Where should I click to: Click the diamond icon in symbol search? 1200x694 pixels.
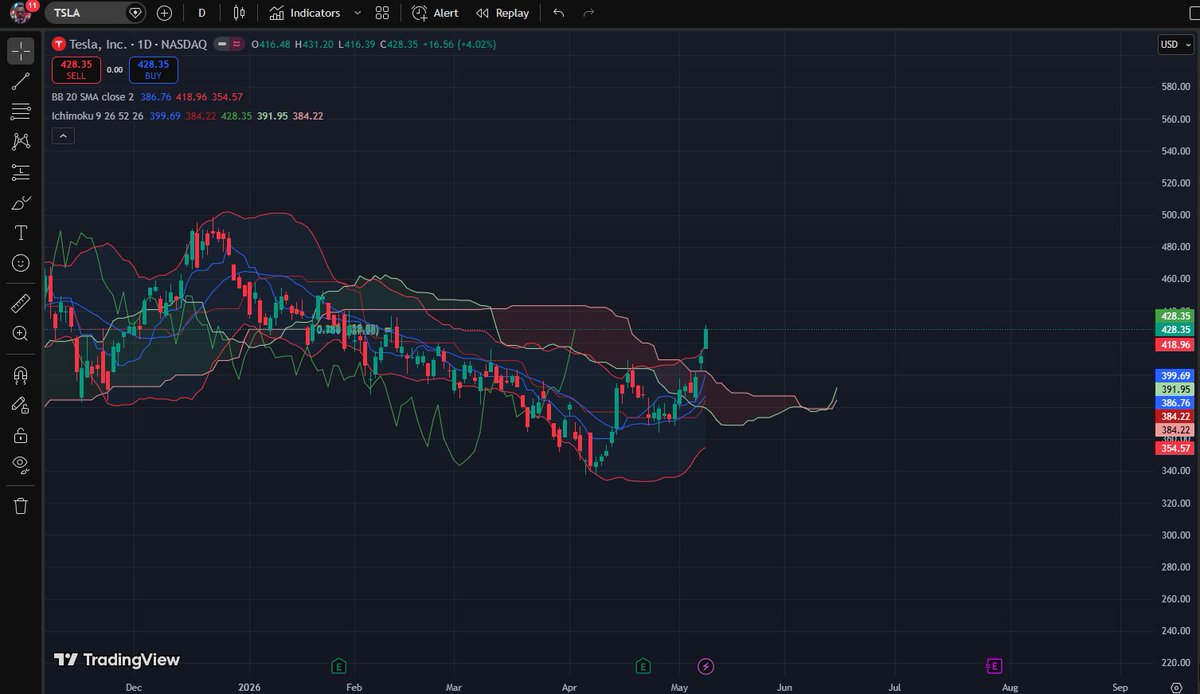pyautogui.click(x=135, y=13)
